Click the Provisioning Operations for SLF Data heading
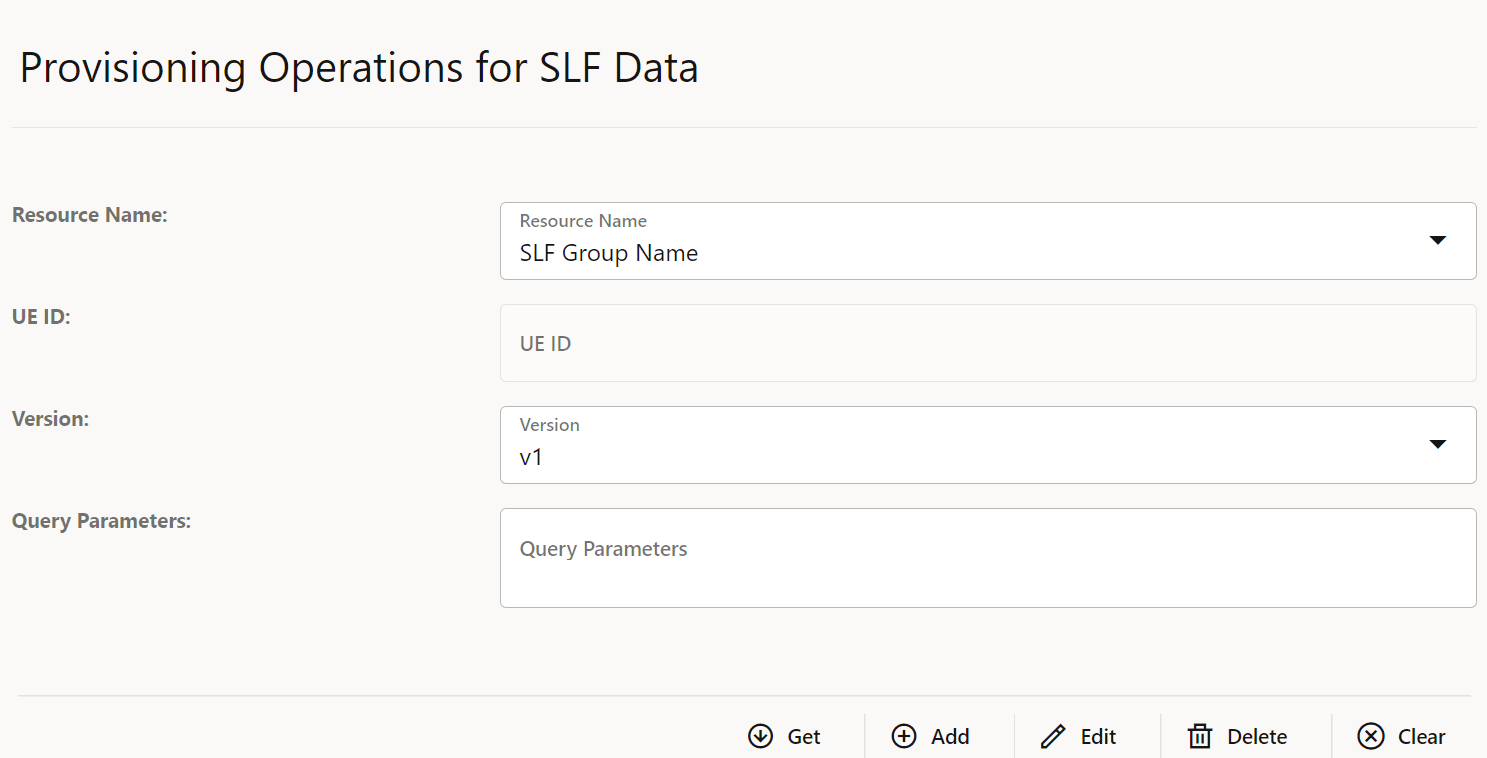1487x758 pixels. click(x=358, y=67)
